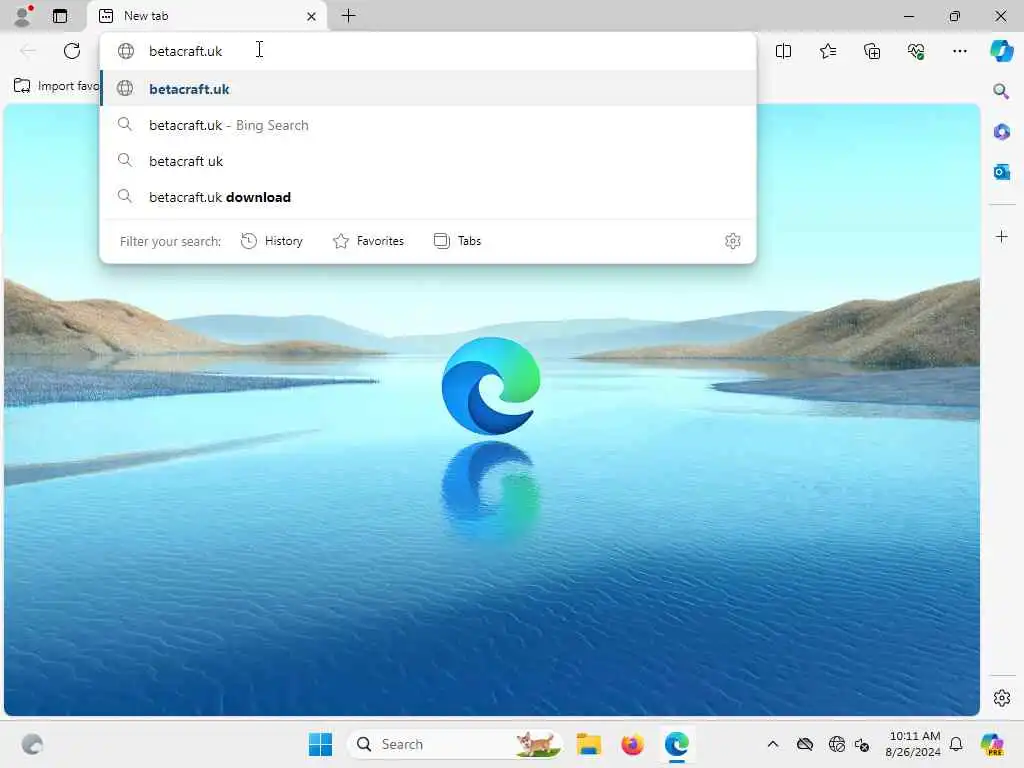This screenshot has width=1024, height=768.
Task: Open sidebar settings gear at bottom
Action: coord(1001,697)
